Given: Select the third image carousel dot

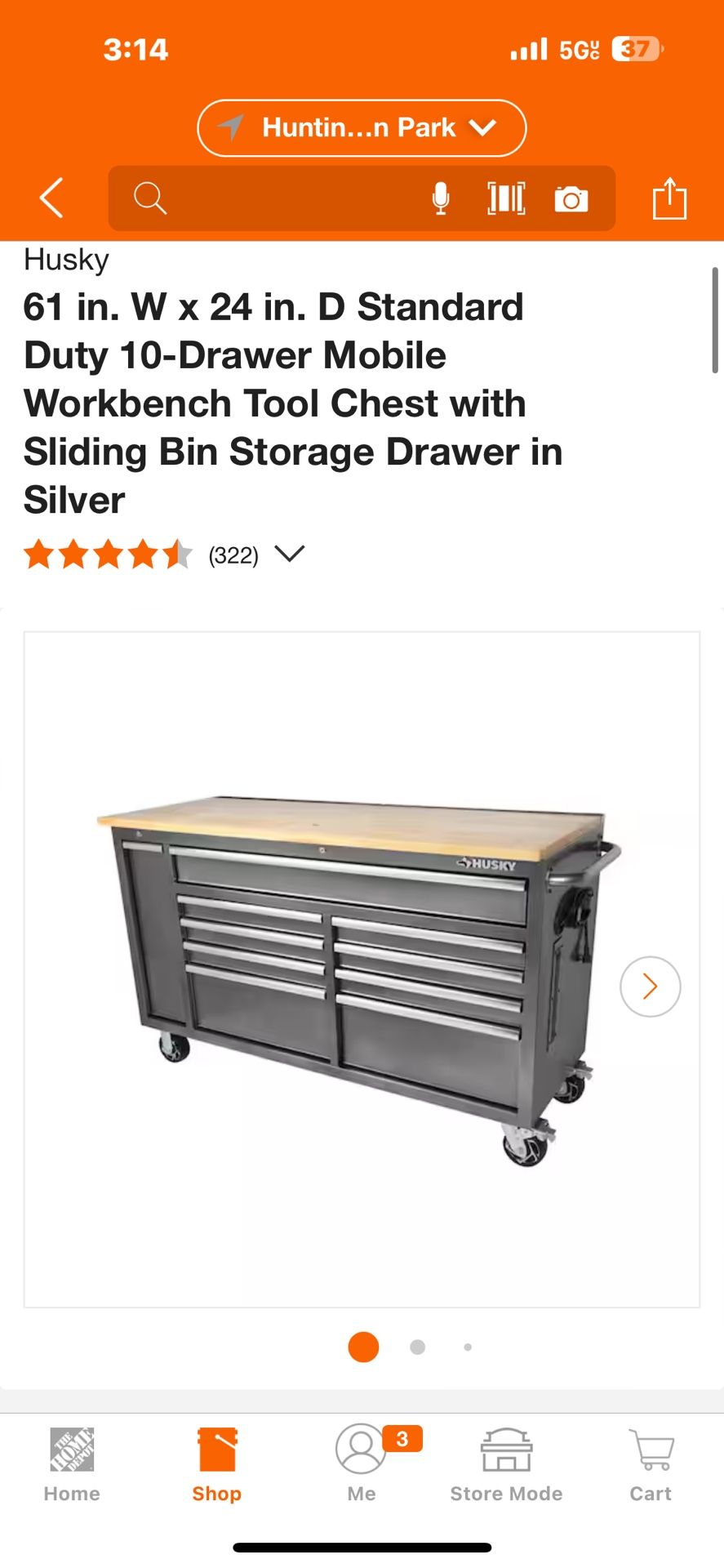Looking at the screenshot, I should [x=468, y=1347].
